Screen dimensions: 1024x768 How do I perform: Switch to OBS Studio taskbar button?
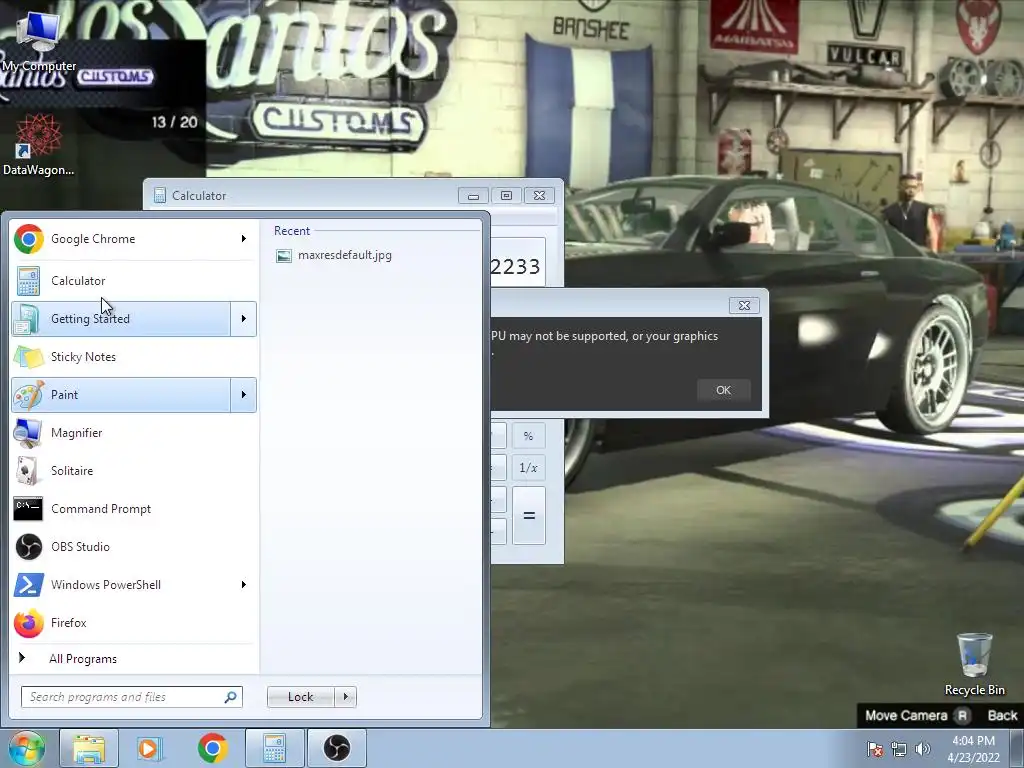(x=337, y=748)
